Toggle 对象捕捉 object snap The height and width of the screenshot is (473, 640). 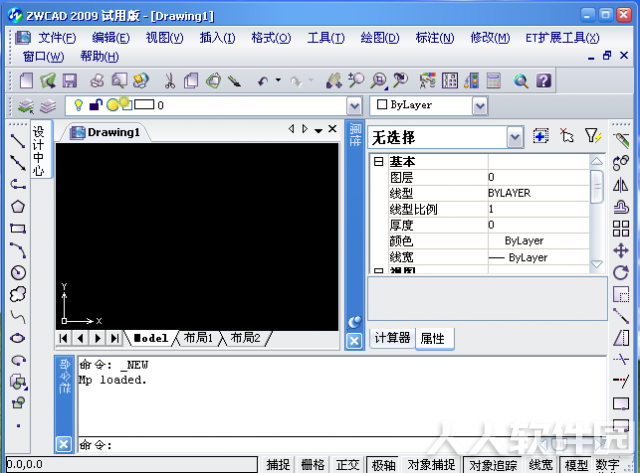pyautogui.click(x=431, y=464)
